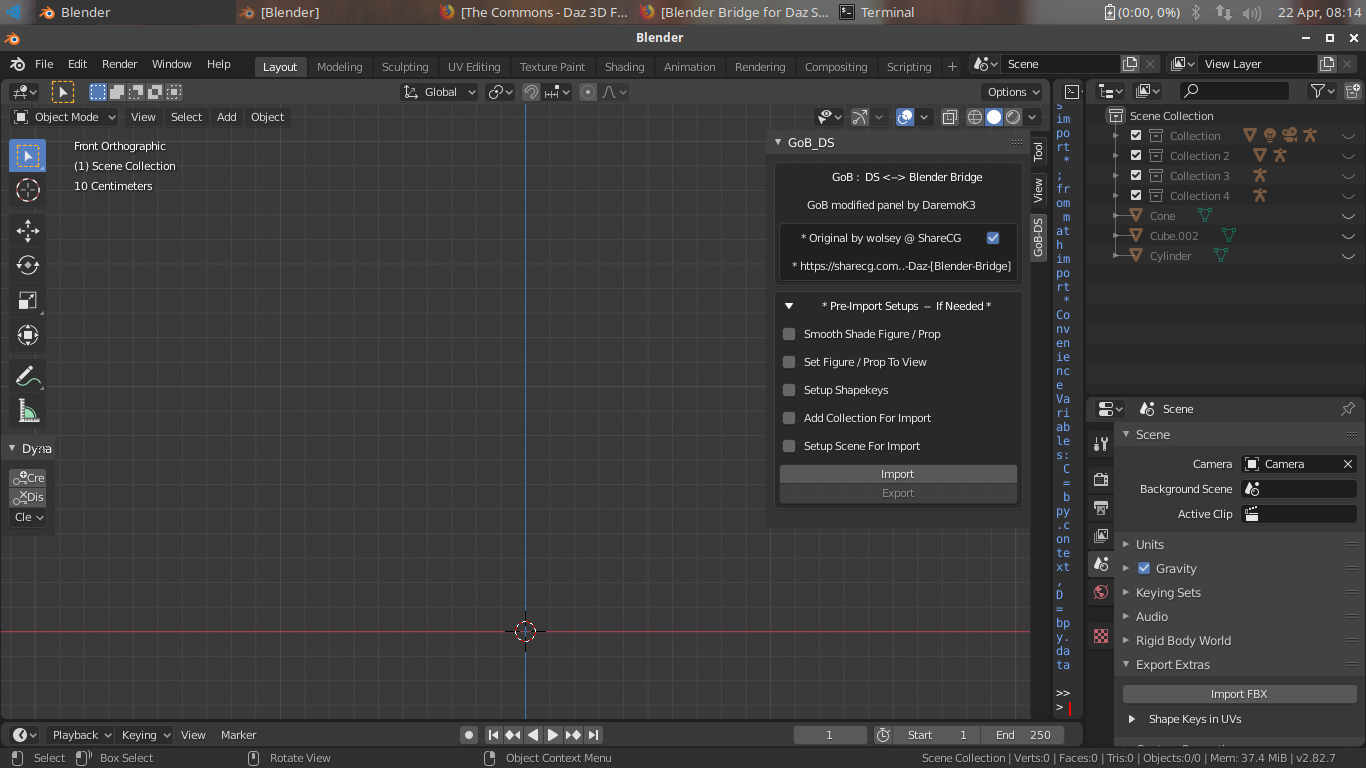Open the Tool properties tab icon

coord(1101,444)
